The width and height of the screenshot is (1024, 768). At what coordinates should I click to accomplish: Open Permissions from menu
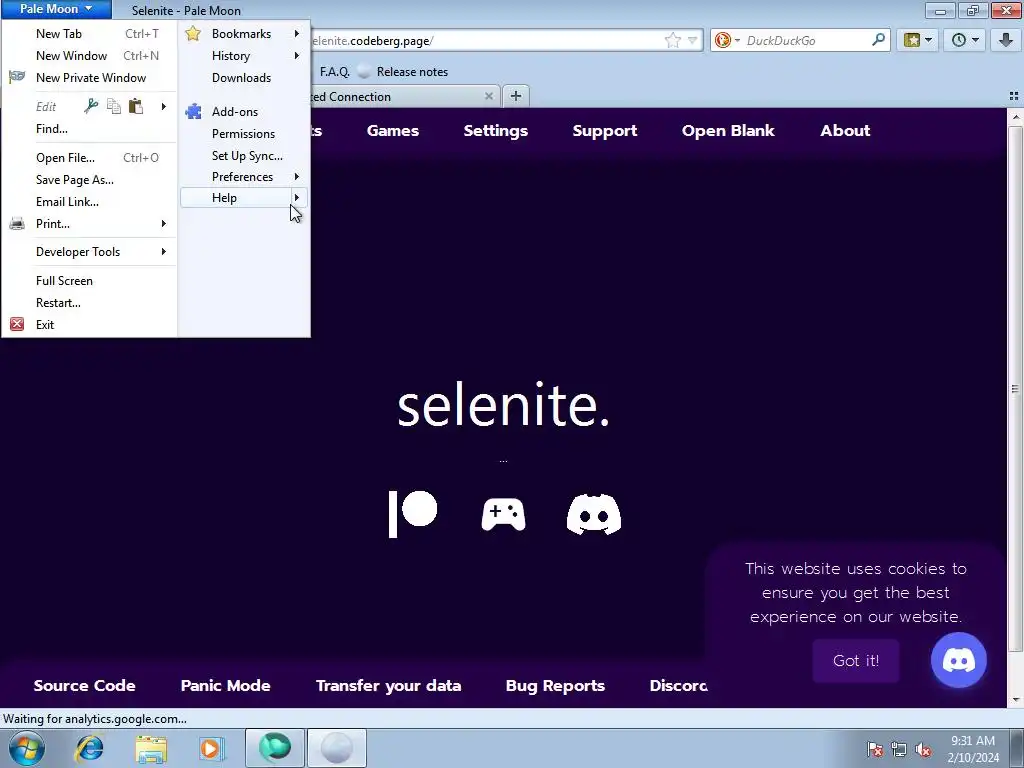point(244,133)
